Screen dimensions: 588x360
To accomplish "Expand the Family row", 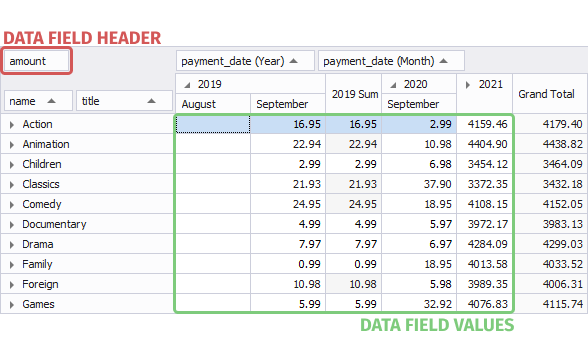I will click(x=12, y=265).
